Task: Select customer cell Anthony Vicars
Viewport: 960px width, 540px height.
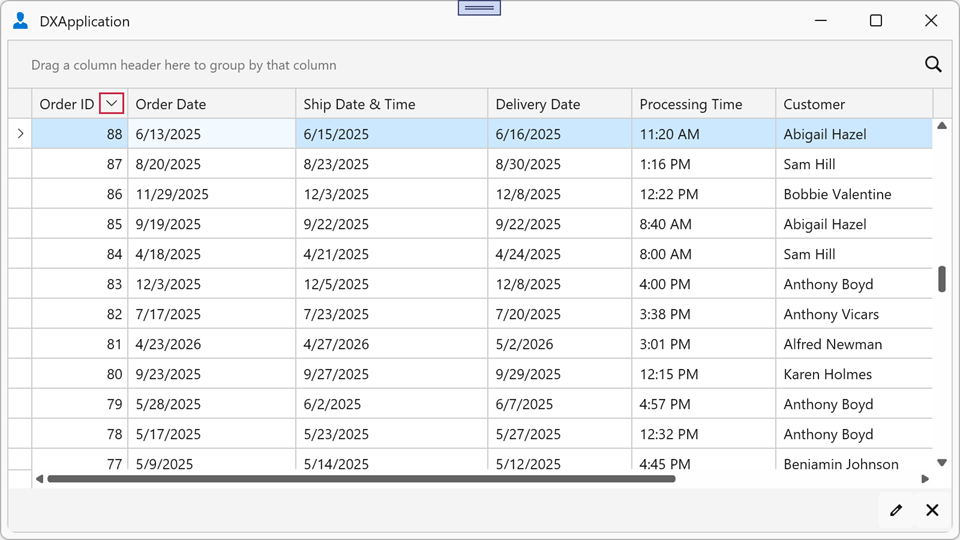Action: pos(854,314)
